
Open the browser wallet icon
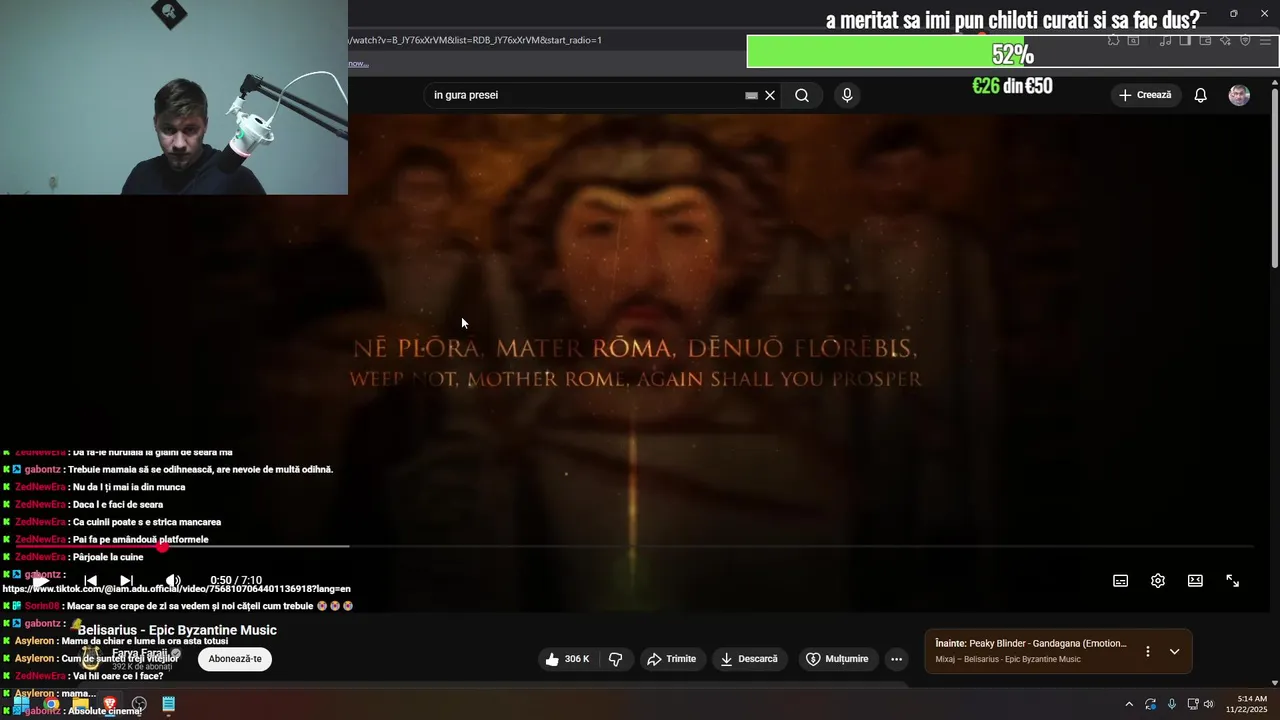click(x=1205, y=41)
